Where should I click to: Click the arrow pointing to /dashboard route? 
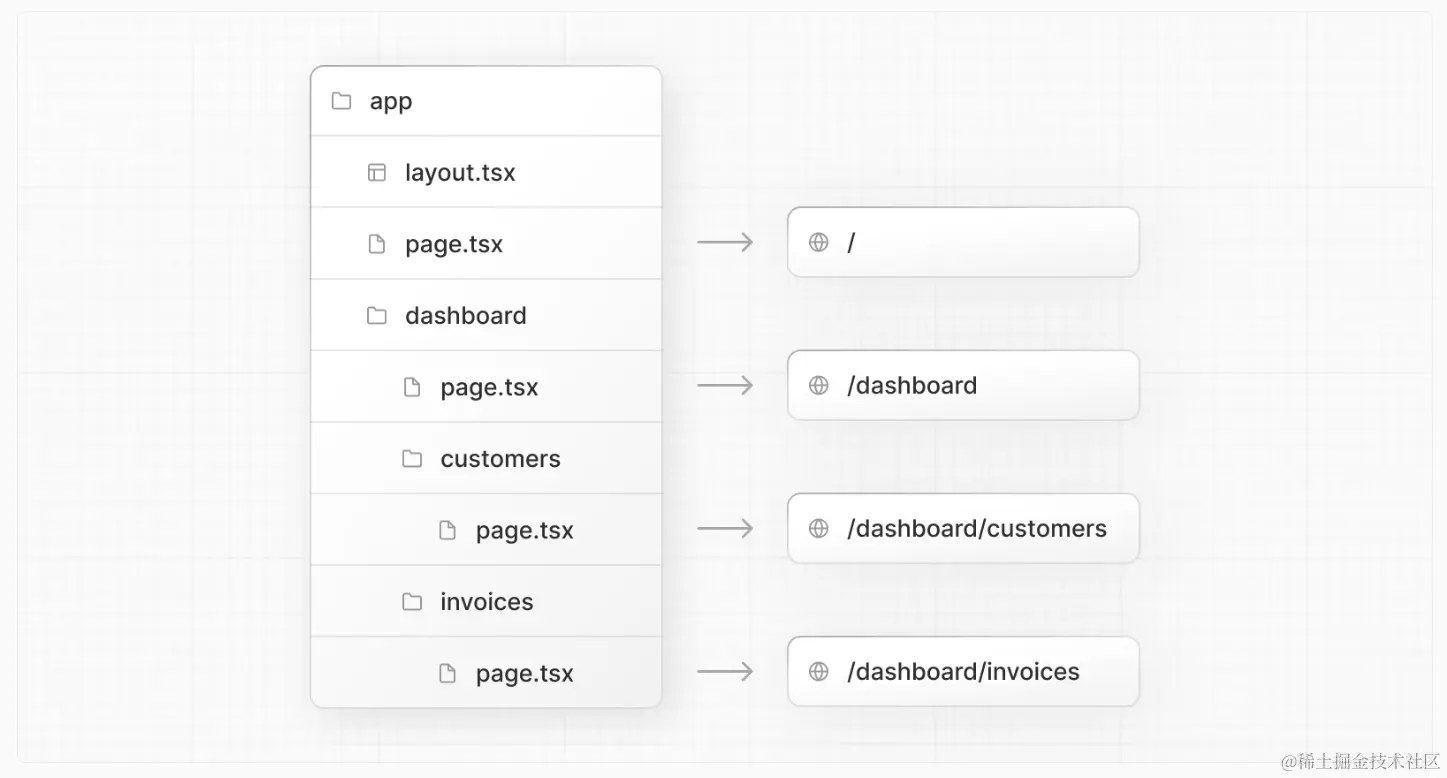click(x=725, y=385)
